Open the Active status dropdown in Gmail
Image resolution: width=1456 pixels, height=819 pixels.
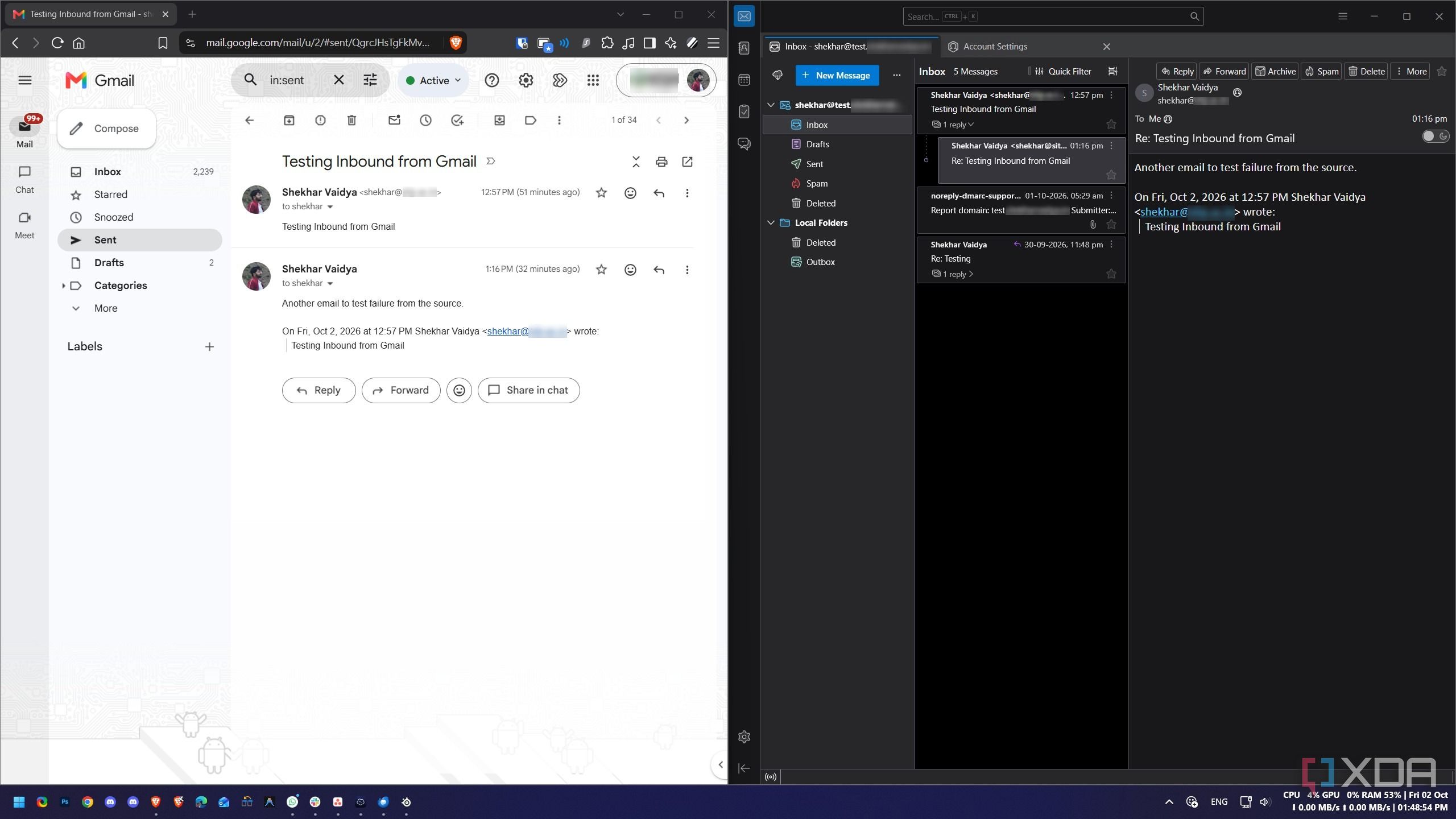click(x=433, y=80)
